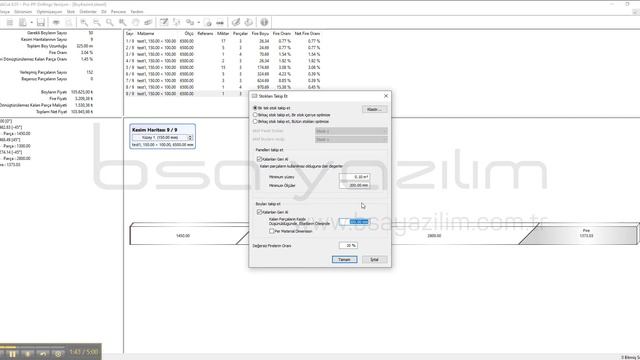Select the Pan hand tool

coord(136,22)
